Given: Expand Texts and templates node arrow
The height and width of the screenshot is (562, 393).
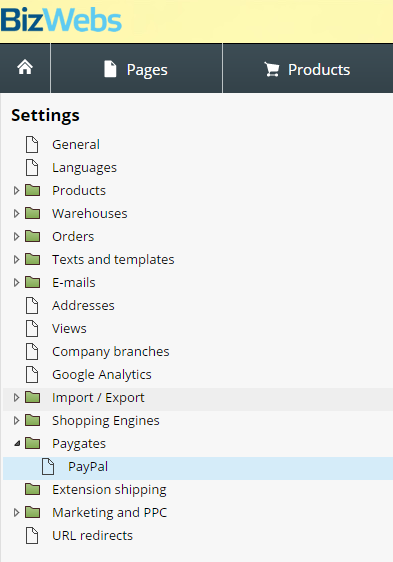Looking at the screenshot, I should tap(16, 259).
